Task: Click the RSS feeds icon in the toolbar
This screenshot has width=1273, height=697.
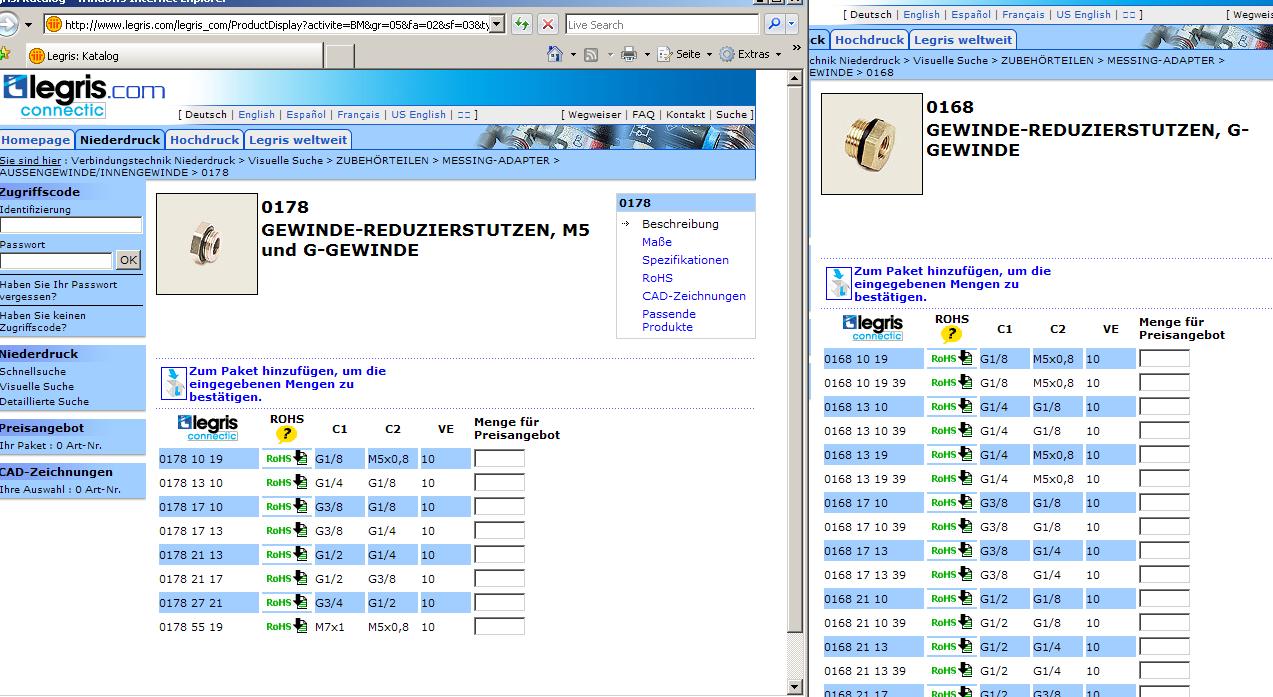Action: pyautogui.click(x=591, y=54)
